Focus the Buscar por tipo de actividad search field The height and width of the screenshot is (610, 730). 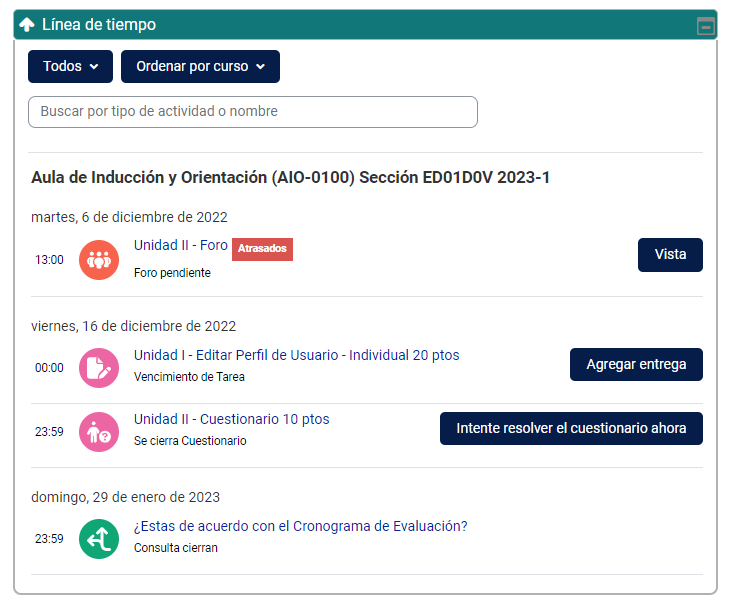(x=253, y=112)
